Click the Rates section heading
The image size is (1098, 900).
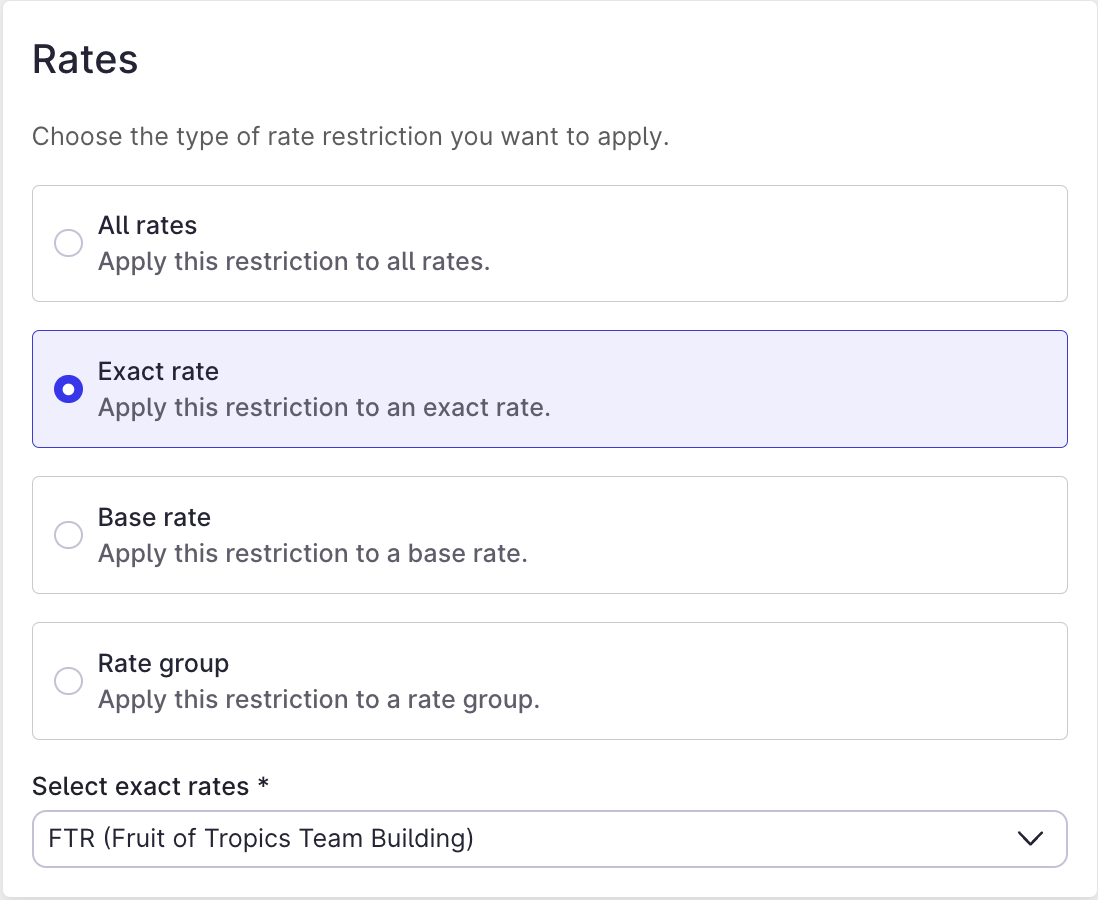tap(85, 59)
